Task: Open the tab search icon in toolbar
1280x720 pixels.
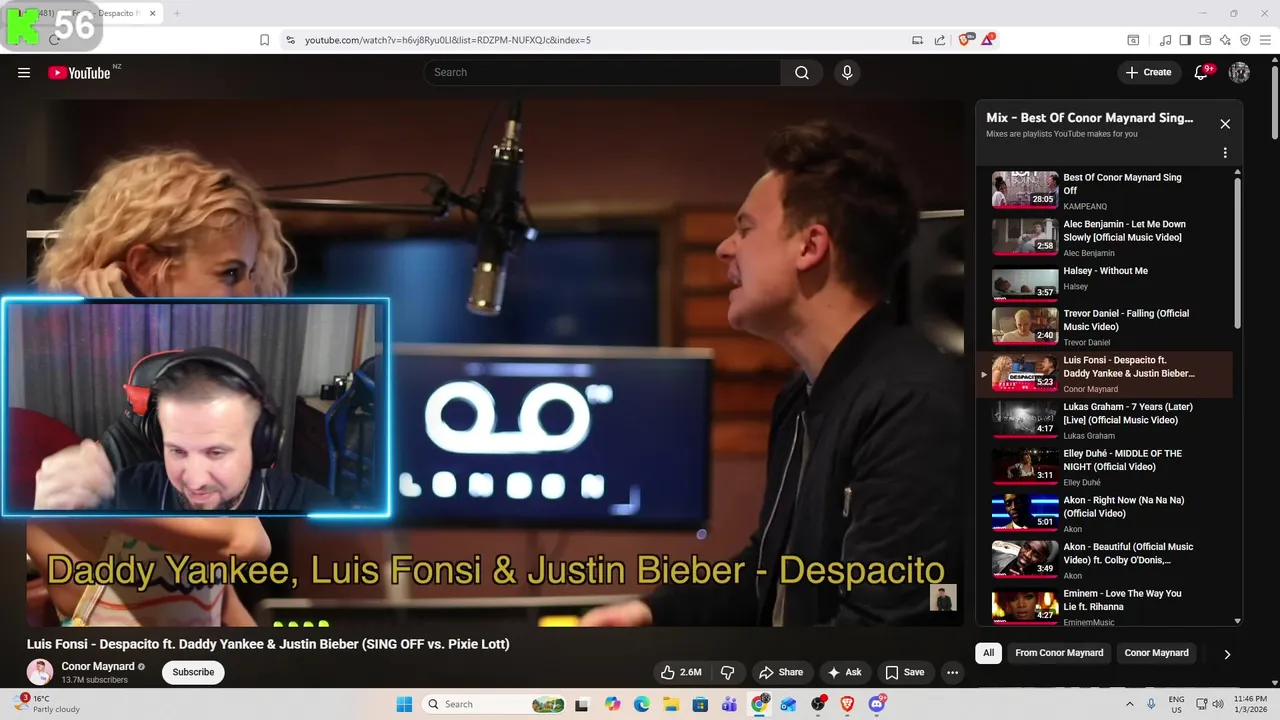Action: pyautogui.click(x=1133, y=40)
